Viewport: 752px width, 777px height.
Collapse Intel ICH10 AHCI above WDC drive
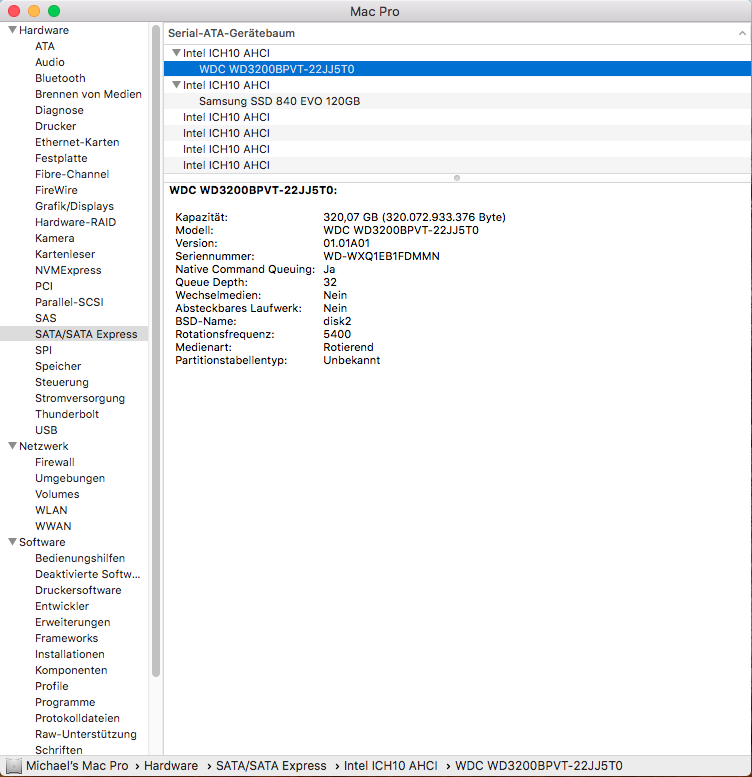pyautogui.click(x=176, y=53)
